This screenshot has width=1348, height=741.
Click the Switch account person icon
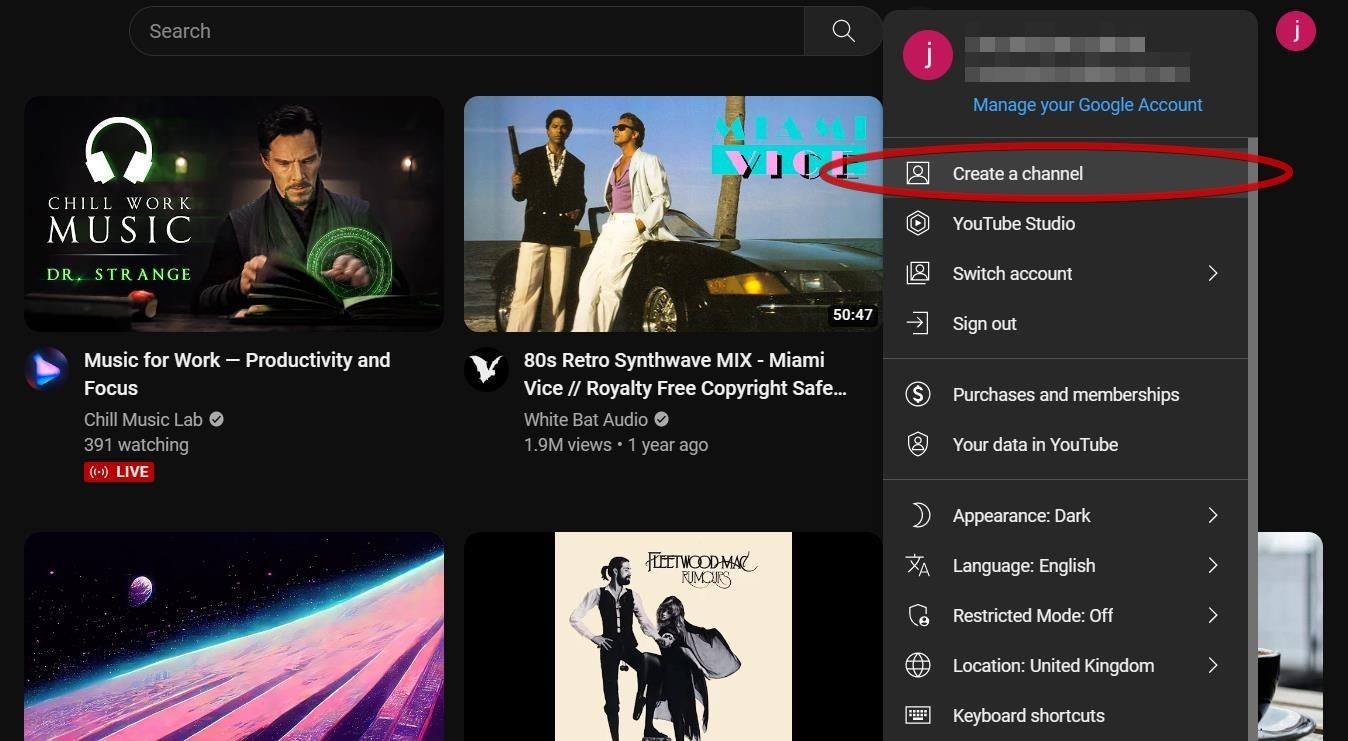[918, 274]
